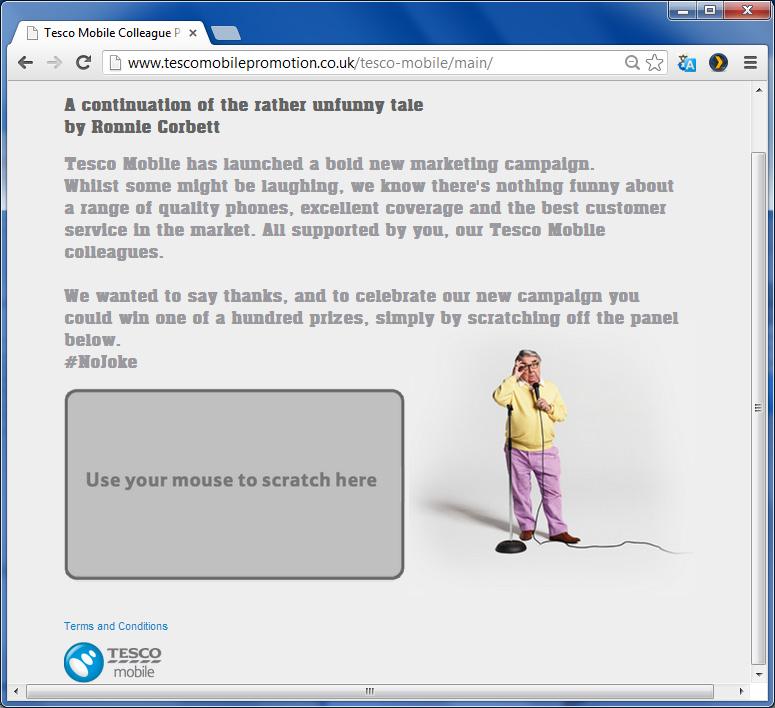The image size is (775, 708).
Task: Click the horizontal scrollbar thumb
Action: click(370, 691)
